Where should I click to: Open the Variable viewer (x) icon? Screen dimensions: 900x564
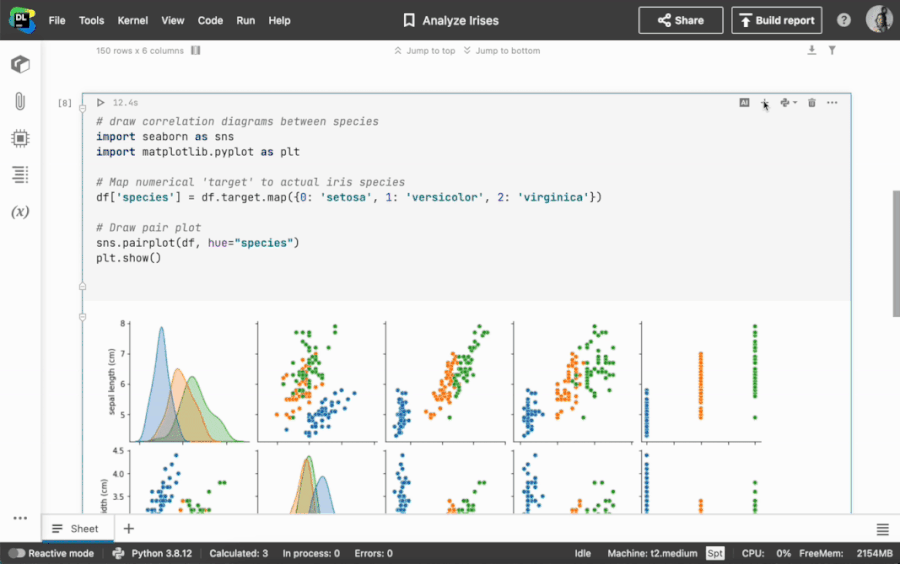[20, 212]
